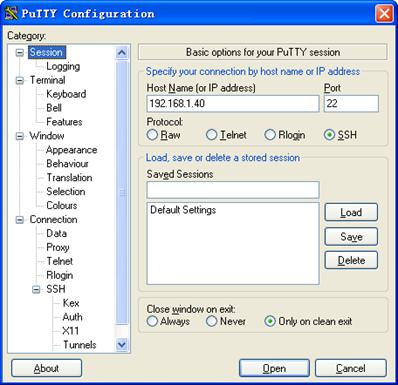This screenshot has width=398, height=385.
Task: Open the Tunnels settings page
Action: tap(79, 345)
